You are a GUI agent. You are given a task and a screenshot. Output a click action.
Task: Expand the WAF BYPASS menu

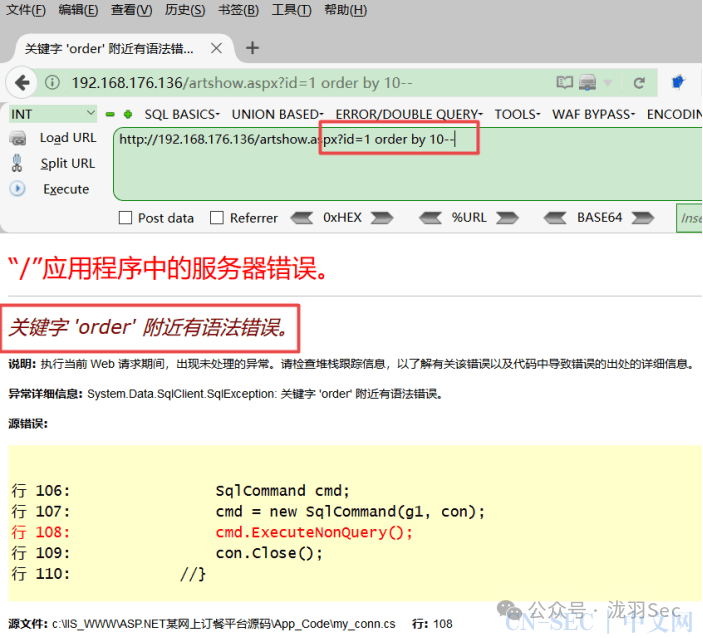pyautogui.click(x=594, y=114)
